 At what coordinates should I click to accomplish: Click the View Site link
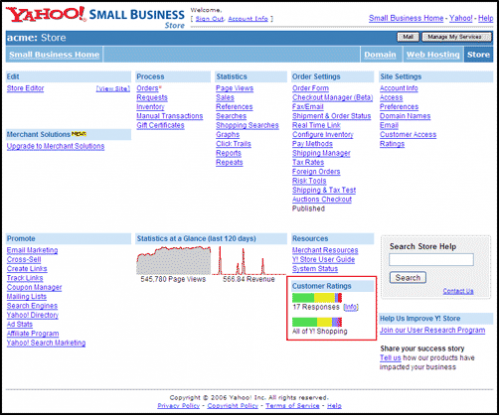coord(113,89)
